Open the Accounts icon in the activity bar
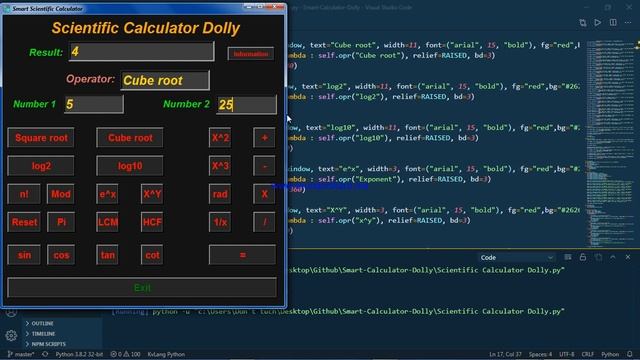Screen dimensions: 640x360 pos(11,313)
